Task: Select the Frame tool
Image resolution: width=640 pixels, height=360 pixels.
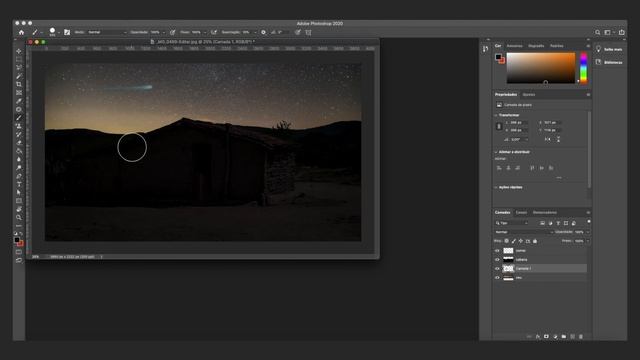Action: point(19,93)
